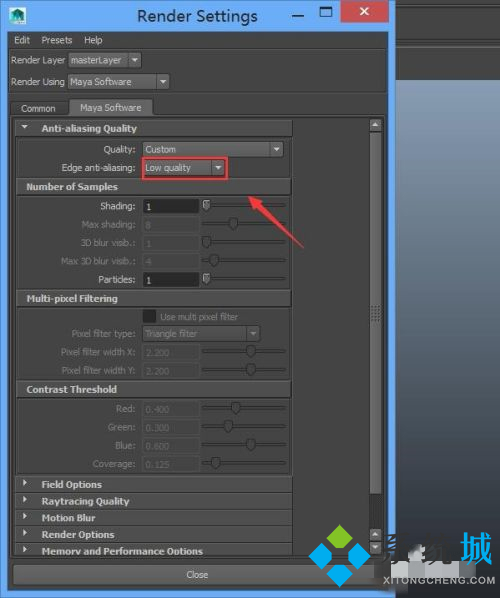Collapse the Anti-aliasing Quality section
Viewport: 500px width, 598px height.
click(x=25, y=127)
